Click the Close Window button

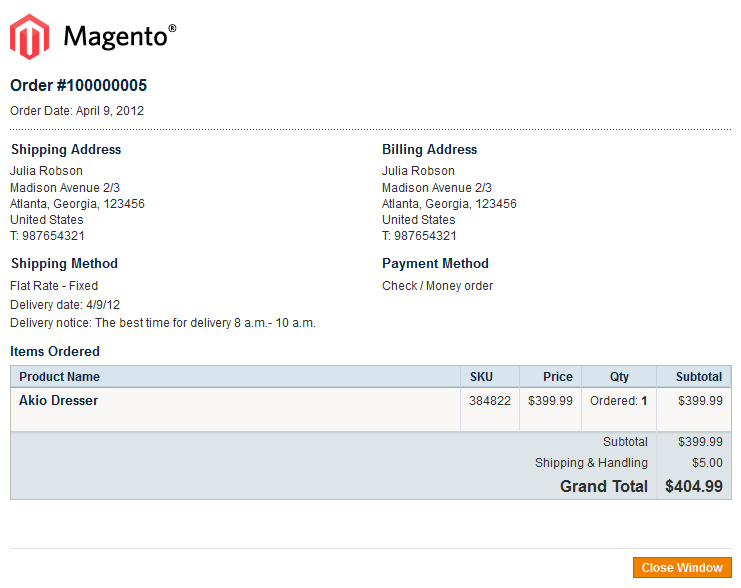[x=682, y=567]
